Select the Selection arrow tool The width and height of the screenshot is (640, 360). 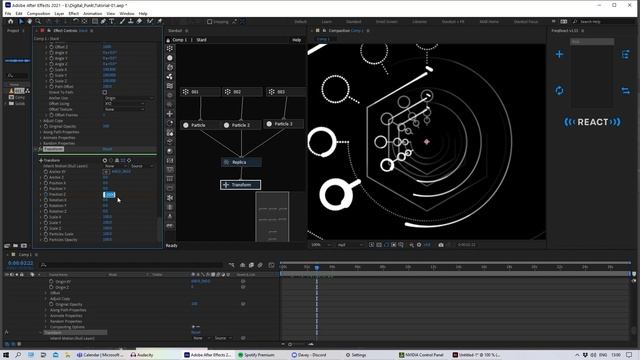tap(21, 21)
